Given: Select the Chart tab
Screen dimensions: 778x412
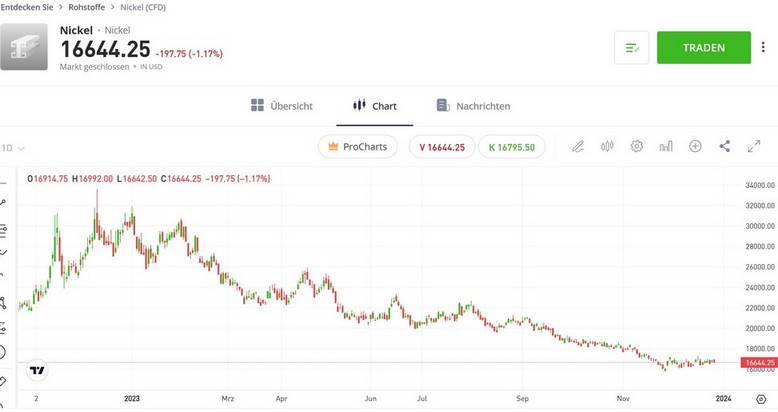Looking at the screenshot, I should tap(374, 106).
